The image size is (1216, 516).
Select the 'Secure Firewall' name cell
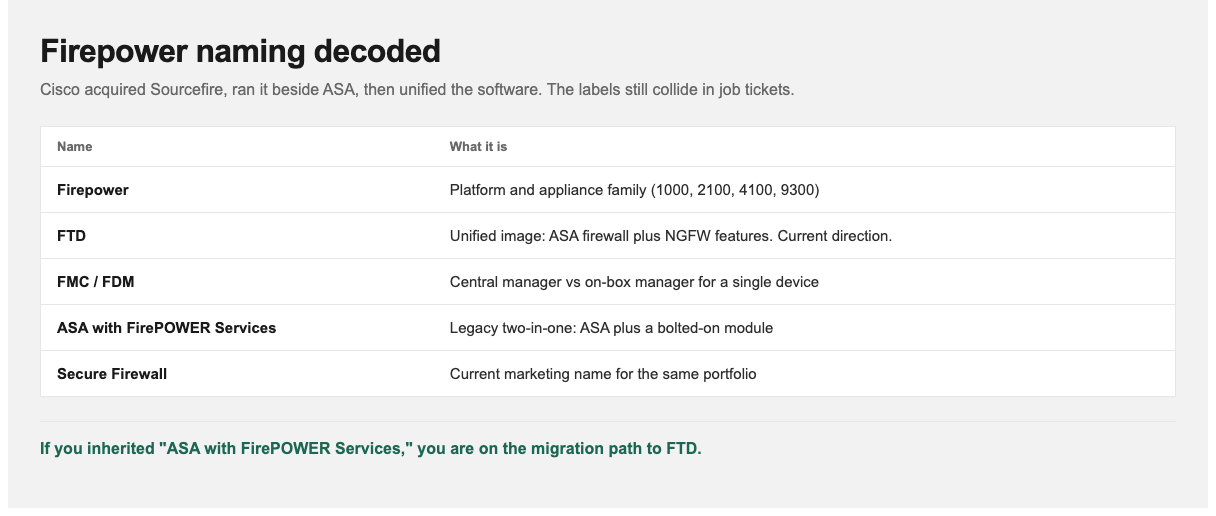(112, 374)
